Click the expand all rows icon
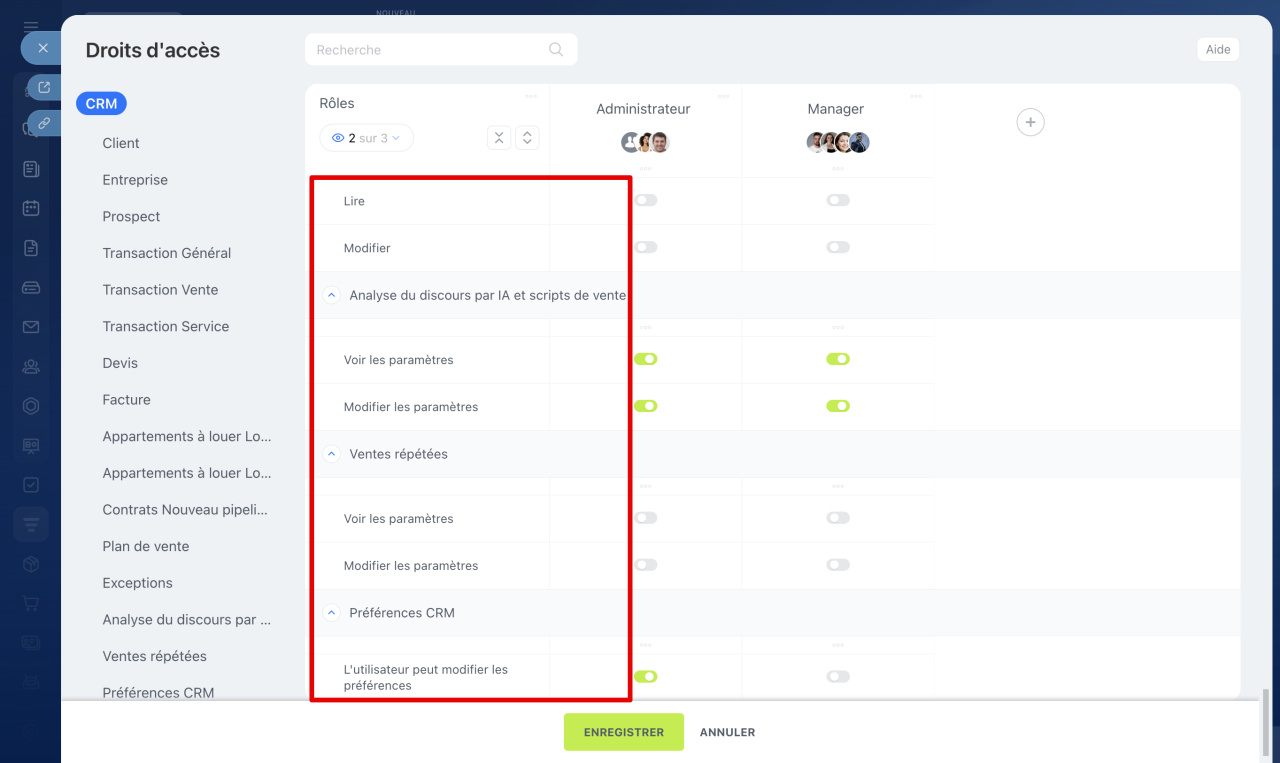Viewport: 1280px width, 763px height. click(x=527, y=138)
